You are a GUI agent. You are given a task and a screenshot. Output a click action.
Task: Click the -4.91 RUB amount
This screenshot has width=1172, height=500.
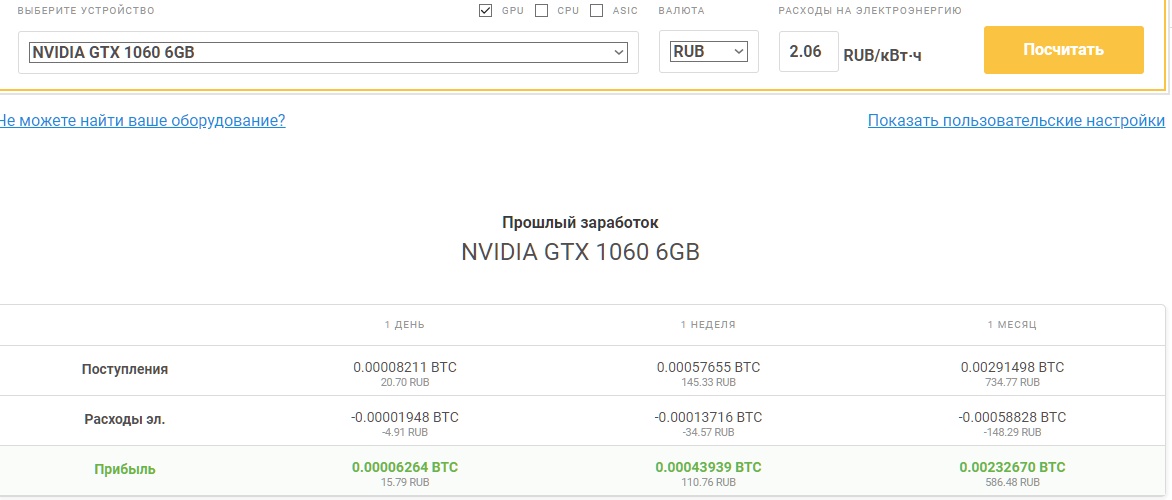click(404, 432)
